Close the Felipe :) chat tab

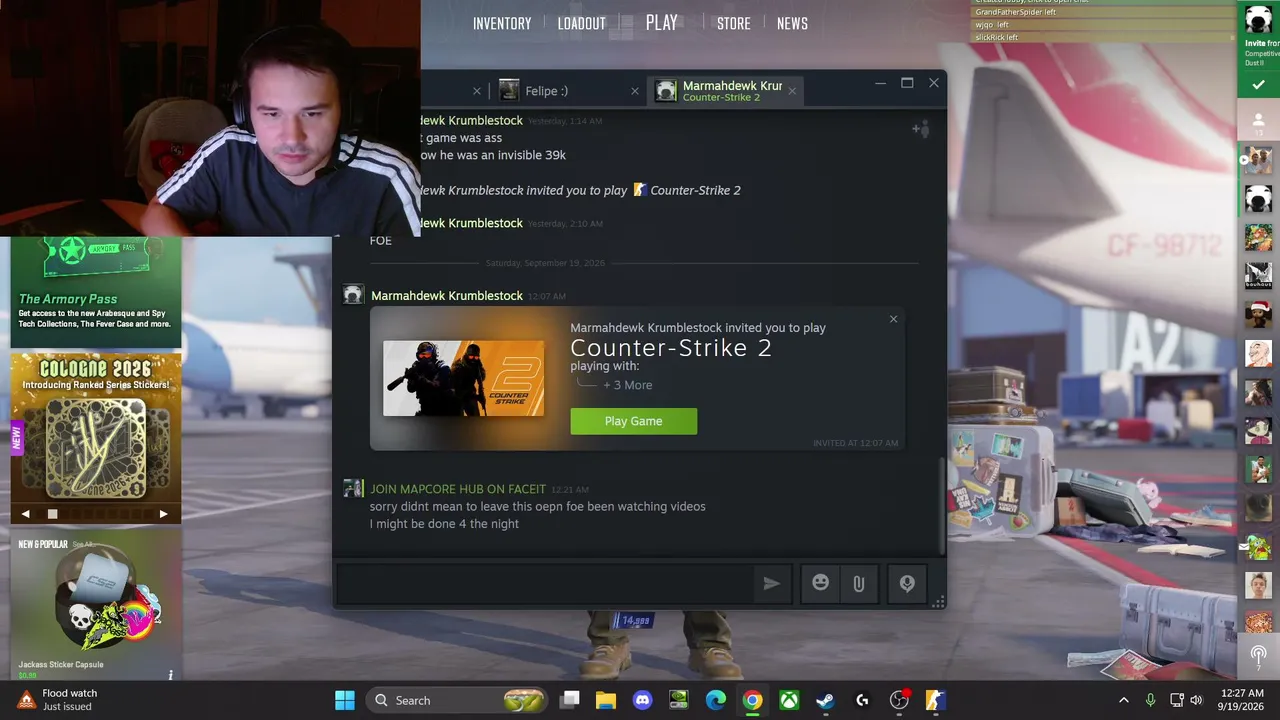pos(635,91)
